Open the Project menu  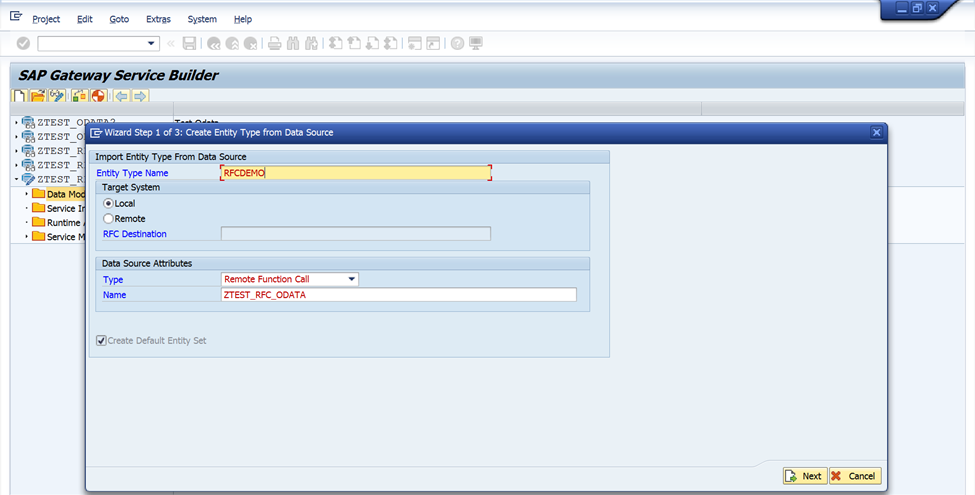tap(46, 19)
